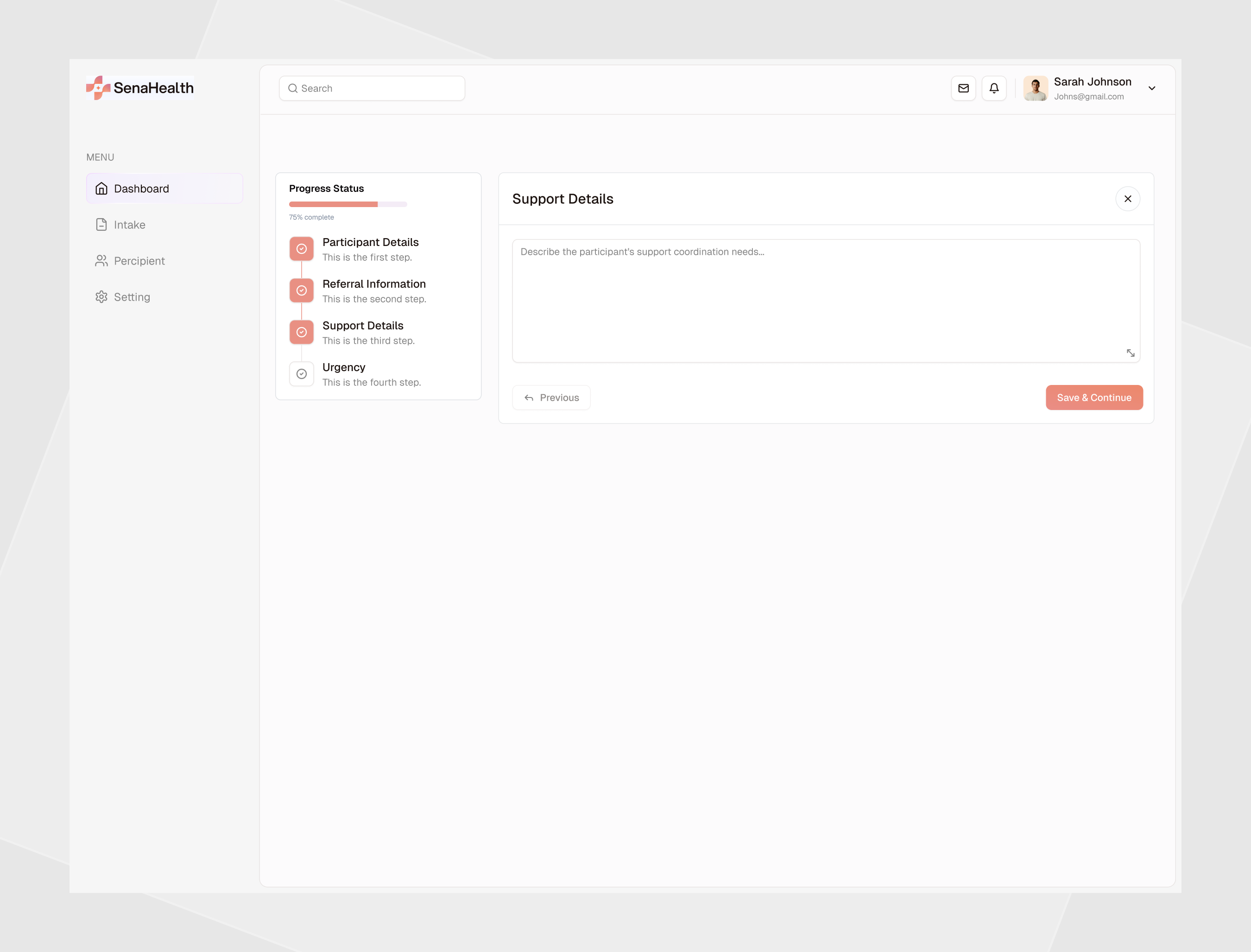This screenshot has width=1251, height=952.
Task: Open the notifications bell icon
Action: 994,88
